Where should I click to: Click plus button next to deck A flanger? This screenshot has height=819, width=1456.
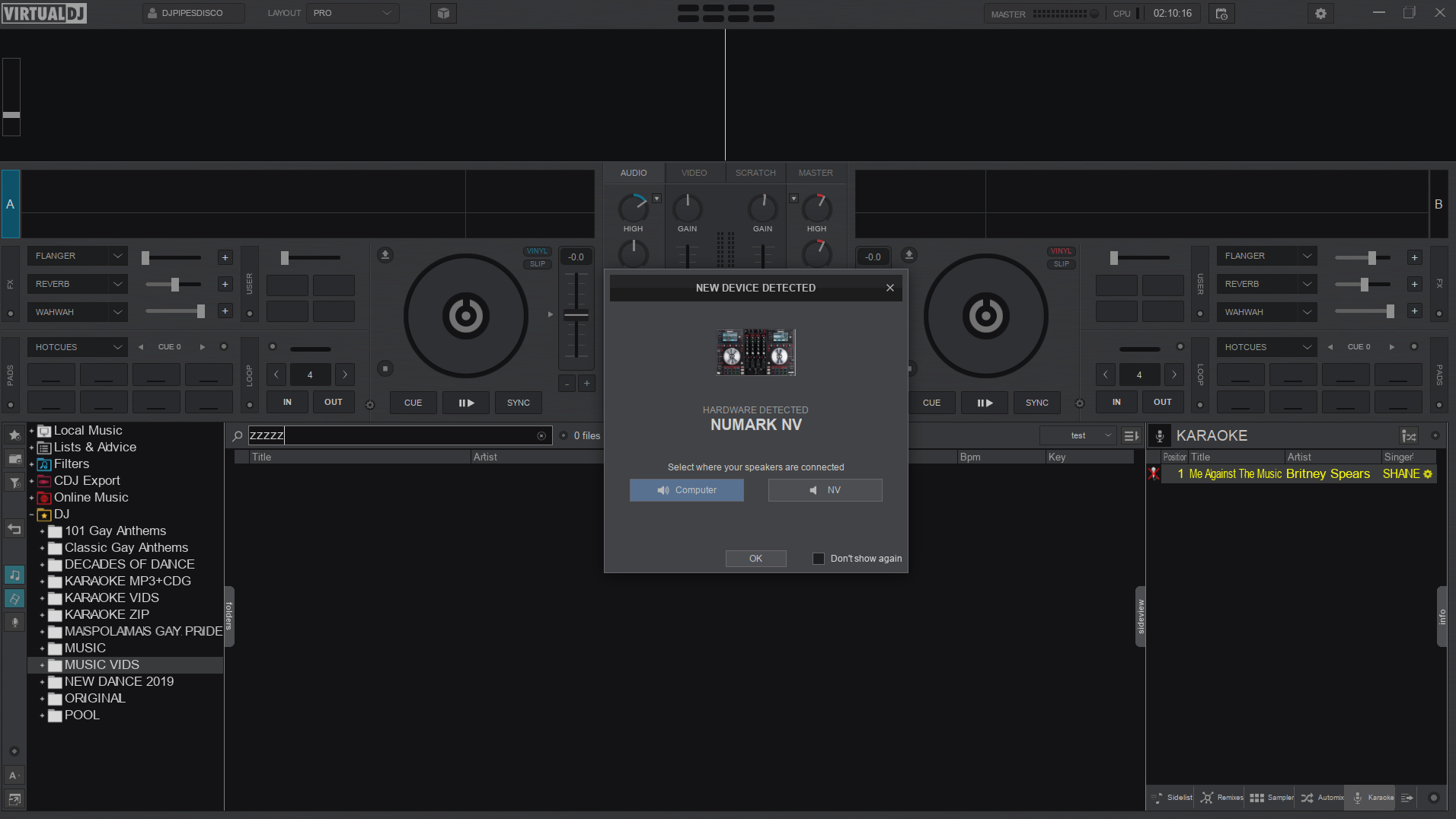pyautogui.click(x=225, y=257)
